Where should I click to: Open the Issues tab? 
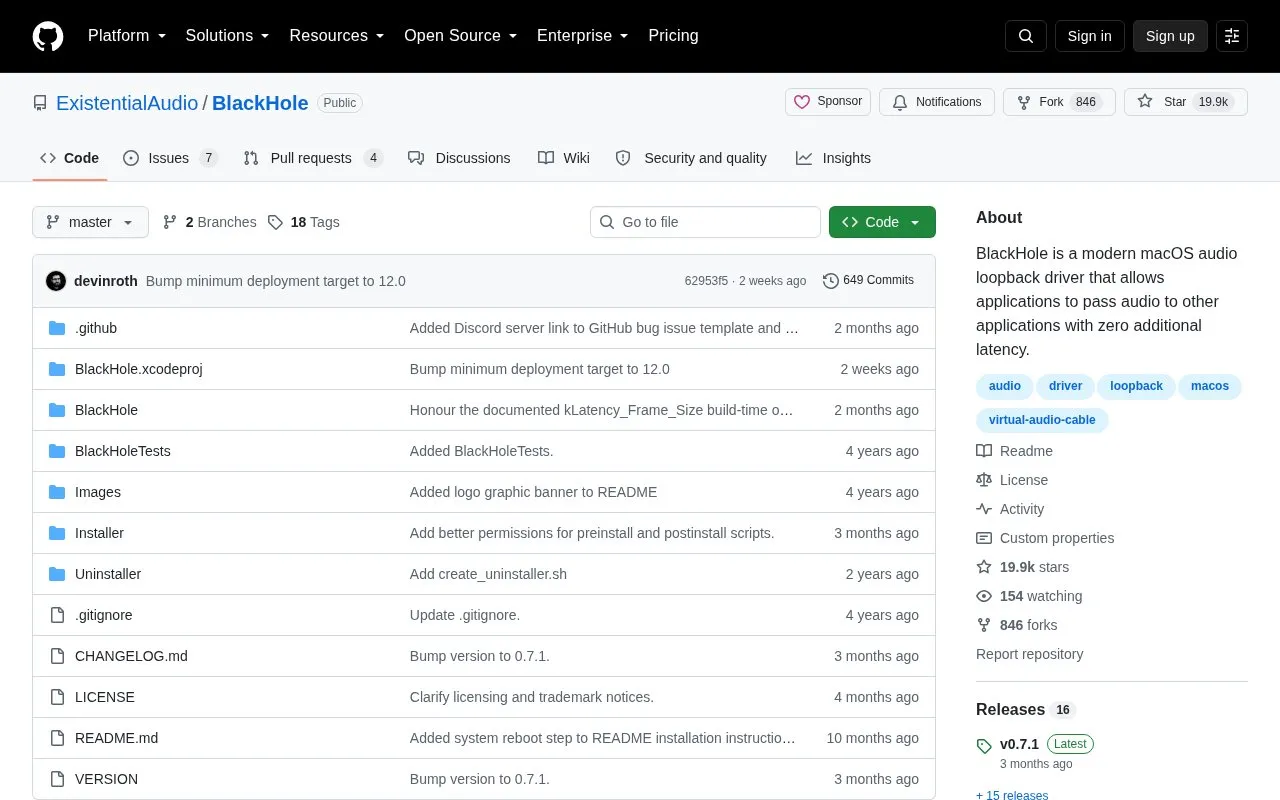coord(170,158)
